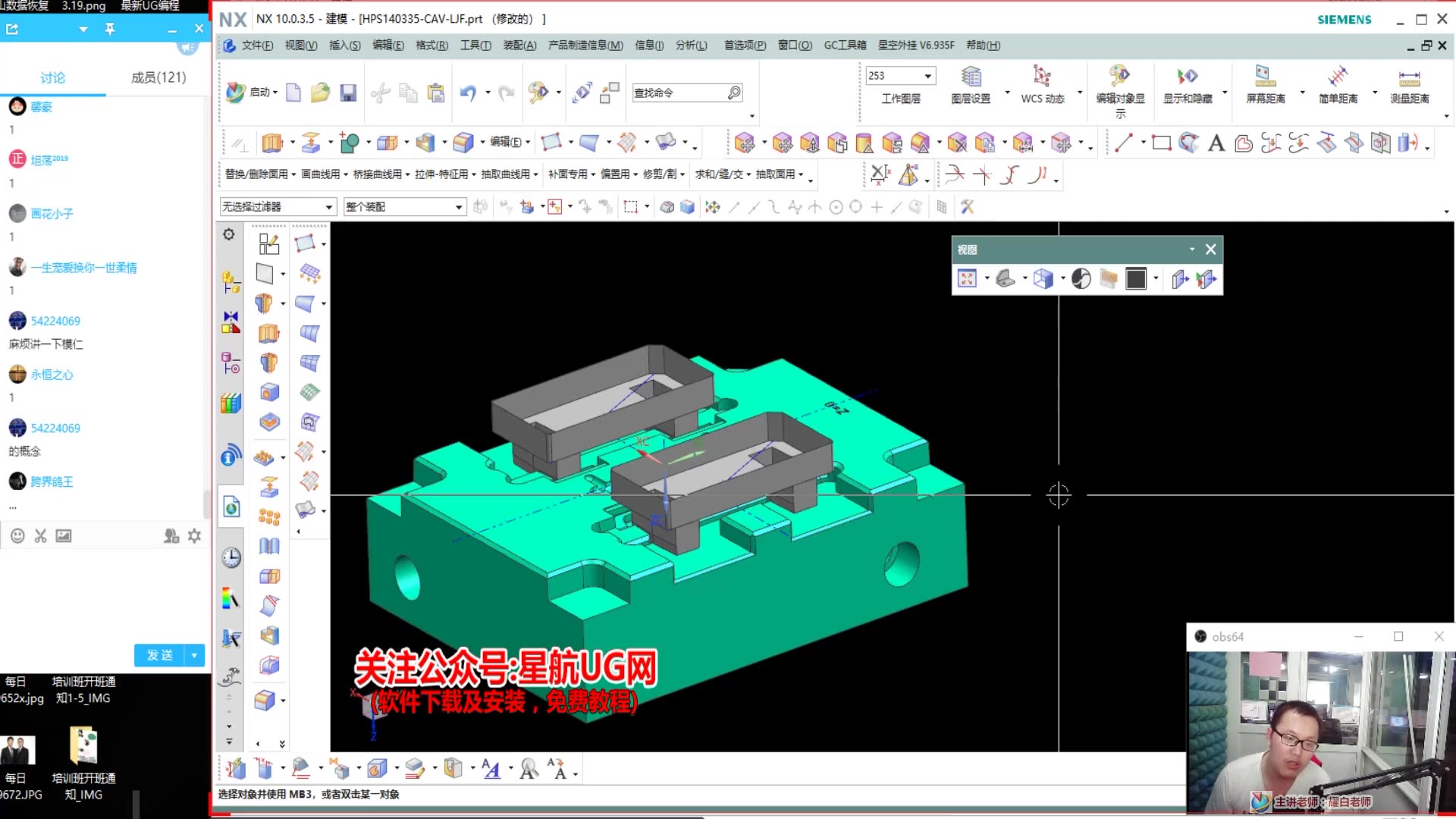The image size is (1456, 819).
Task: Toggle the black background color swatch
Action: click(1136, 279)
